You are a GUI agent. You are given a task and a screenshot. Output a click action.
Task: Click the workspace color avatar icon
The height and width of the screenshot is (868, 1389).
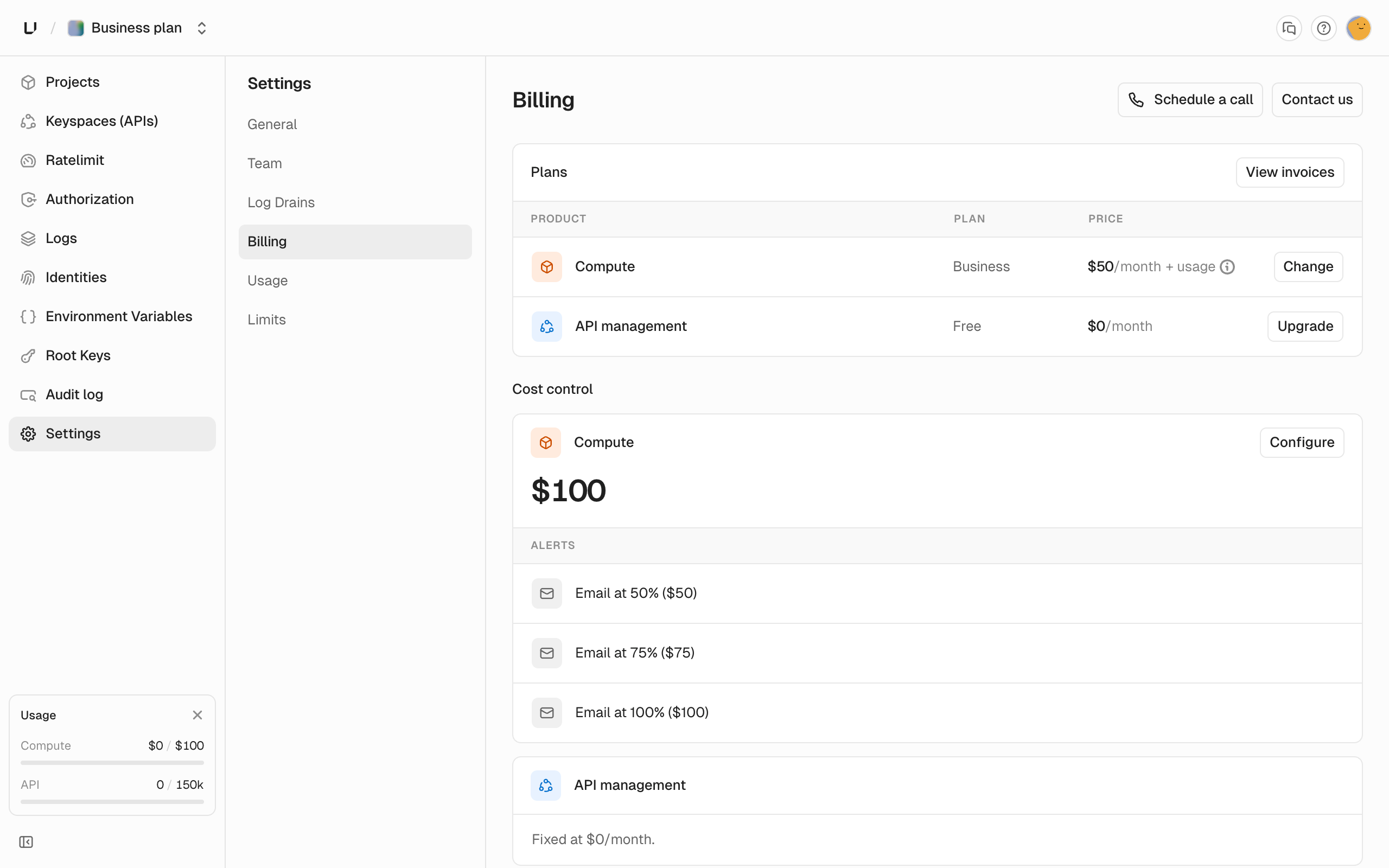(76, 28)
